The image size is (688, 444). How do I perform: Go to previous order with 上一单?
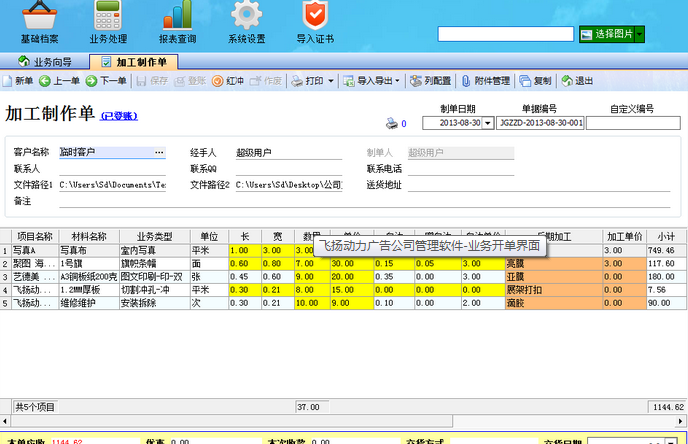coord(59,81)
